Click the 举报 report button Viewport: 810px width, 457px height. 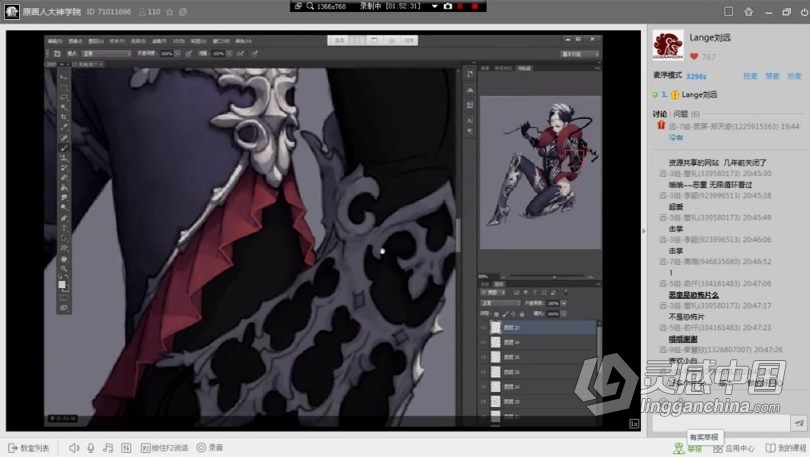688,448
